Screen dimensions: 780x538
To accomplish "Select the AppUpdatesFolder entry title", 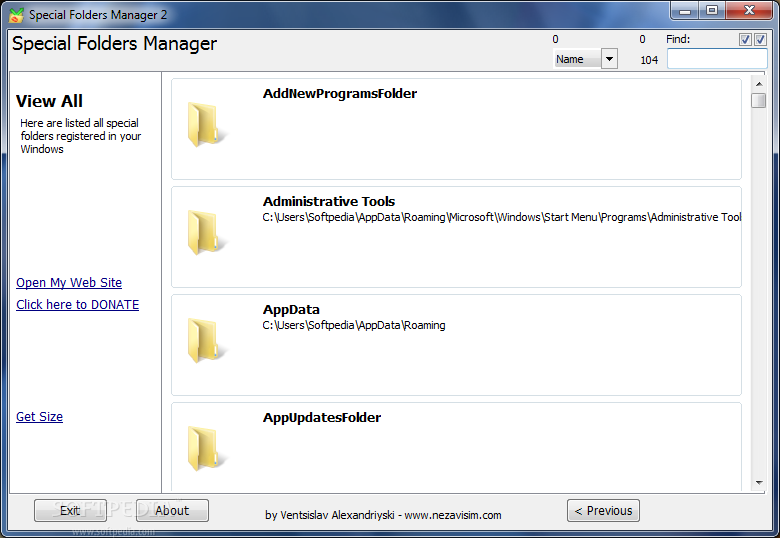I will point(322,417).
